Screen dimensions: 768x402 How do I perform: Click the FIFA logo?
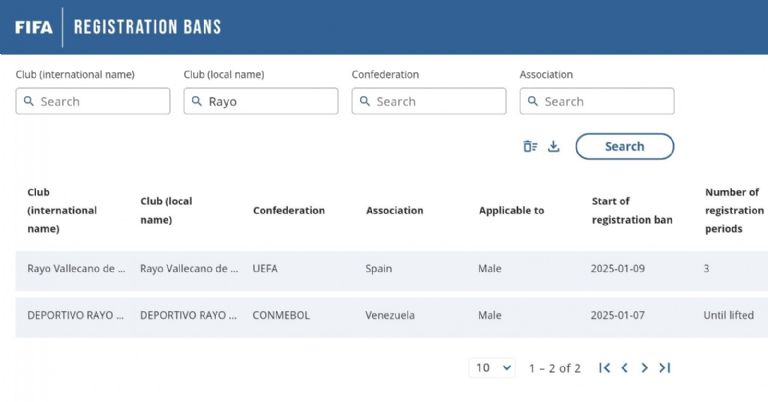33,27
